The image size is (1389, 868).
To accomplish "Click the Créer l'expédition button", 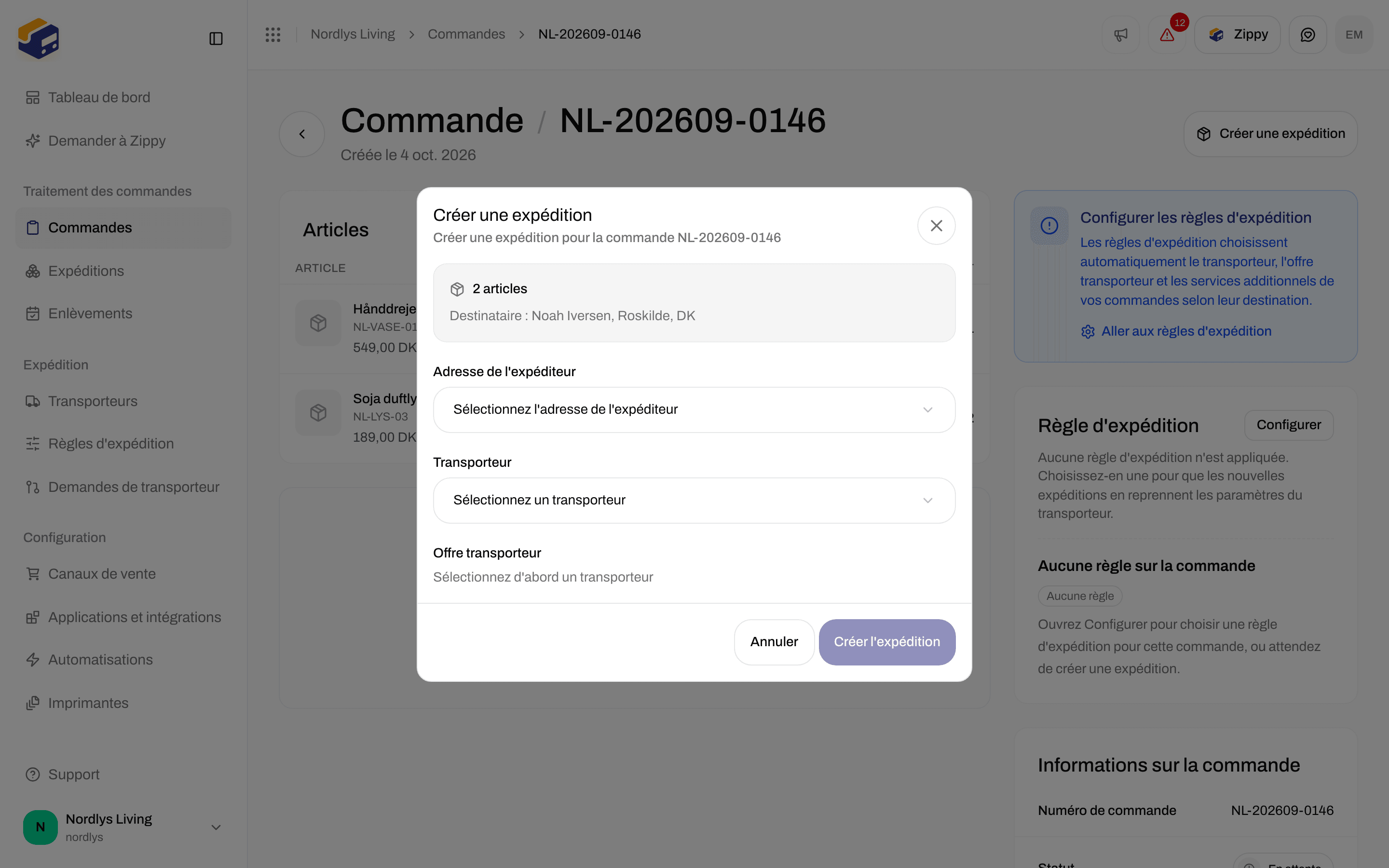I will [887, 642].
